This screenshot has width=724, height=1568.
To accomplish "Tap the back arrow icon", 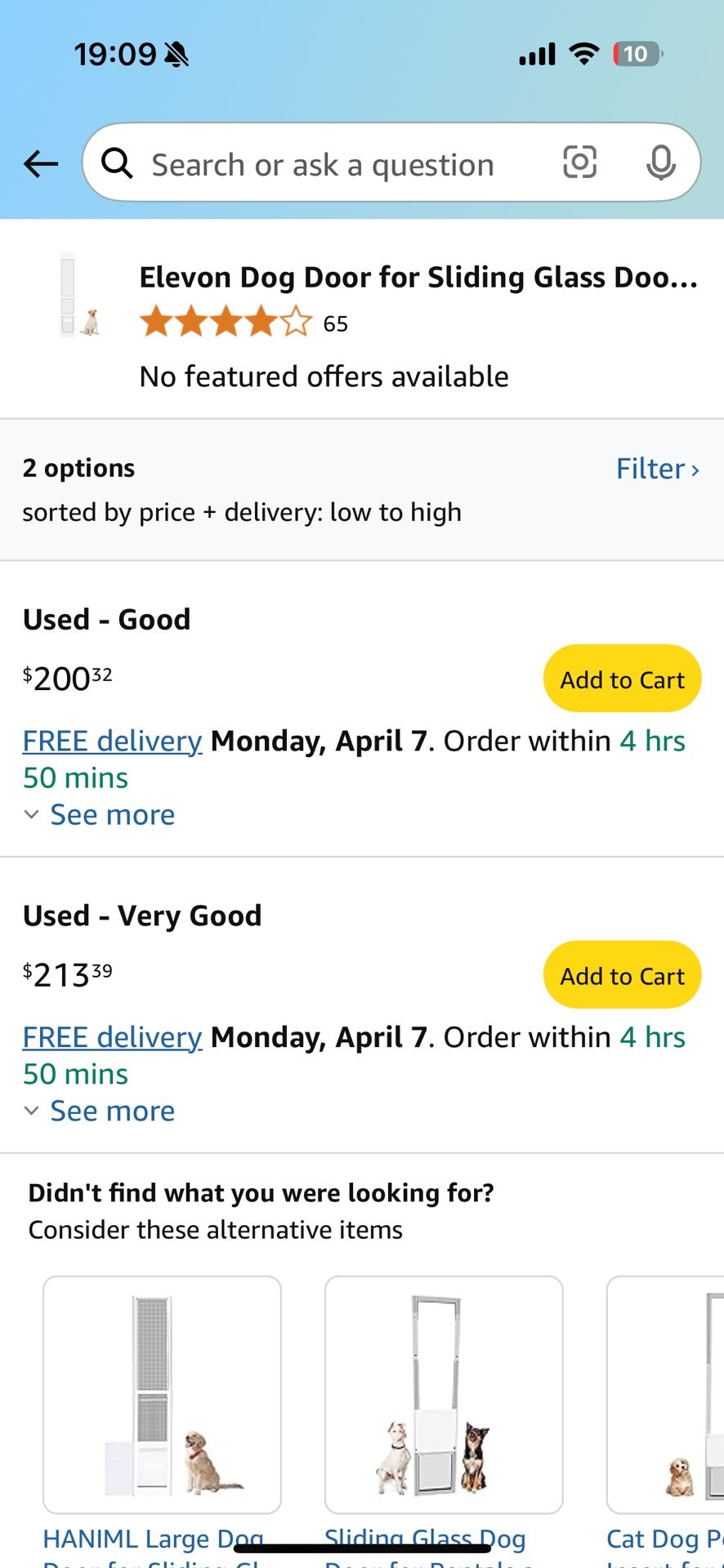I will click(x=41, y=164).
